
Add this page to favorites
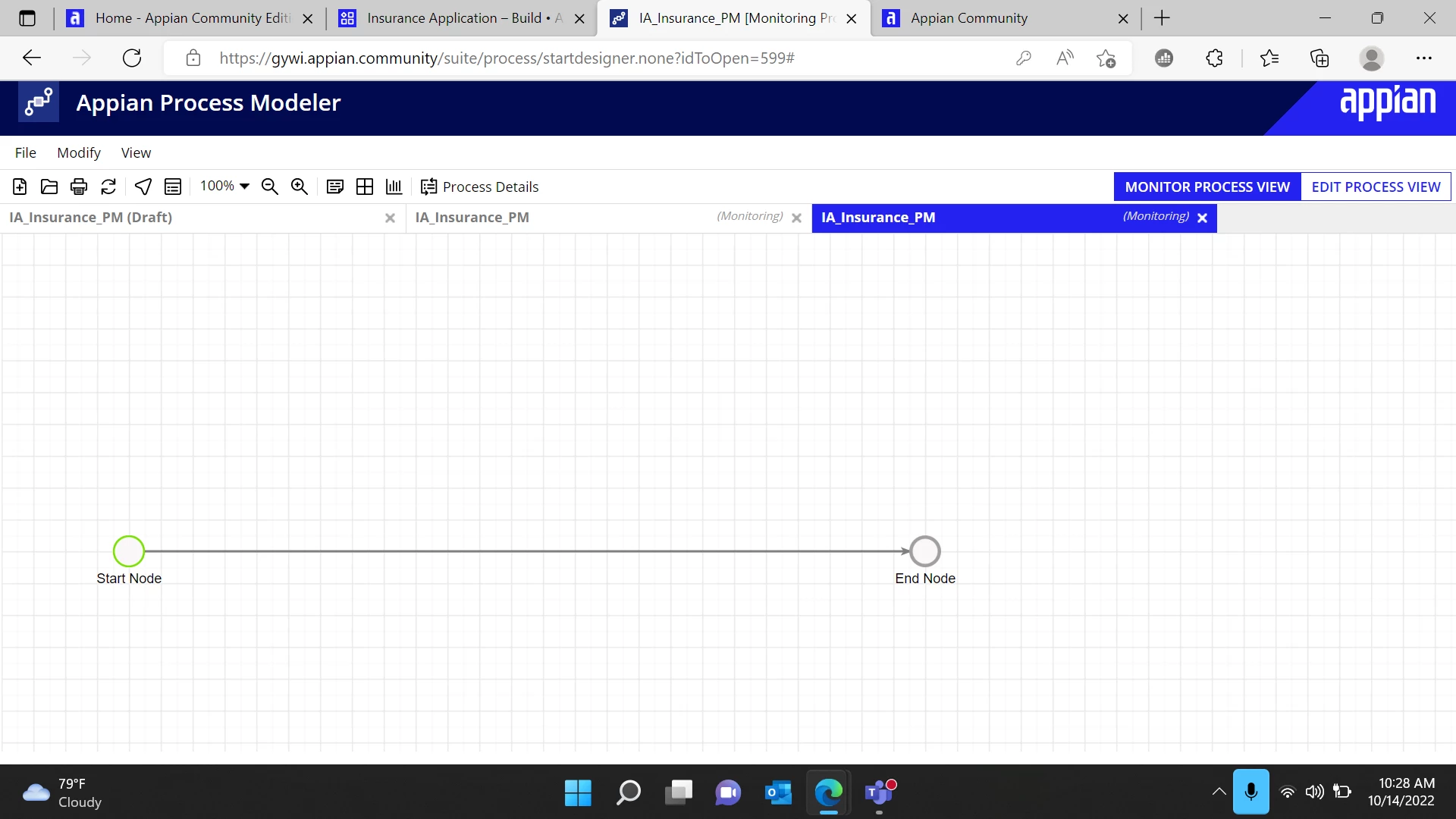pos(1106,58)
